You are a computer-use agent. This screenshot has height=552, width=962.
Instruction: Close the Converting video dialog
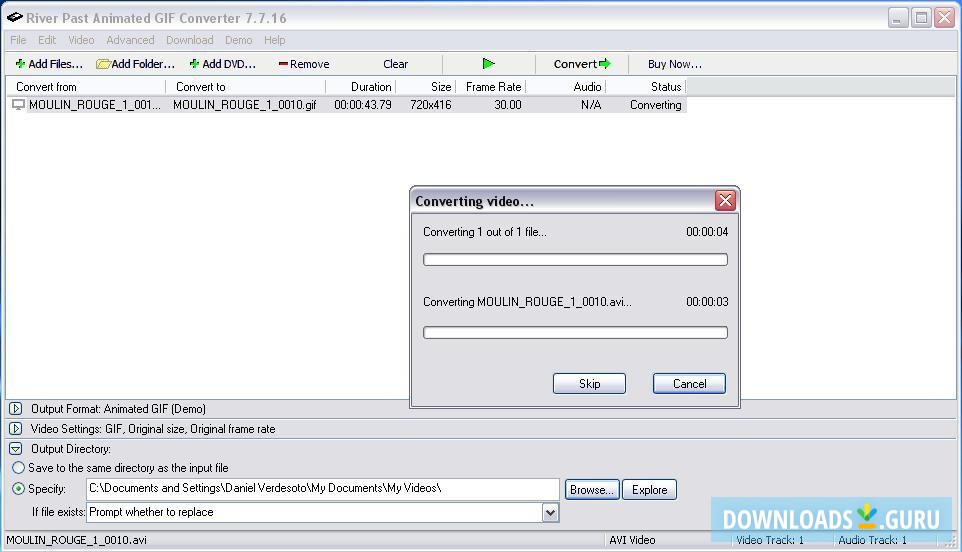(725, 201)
